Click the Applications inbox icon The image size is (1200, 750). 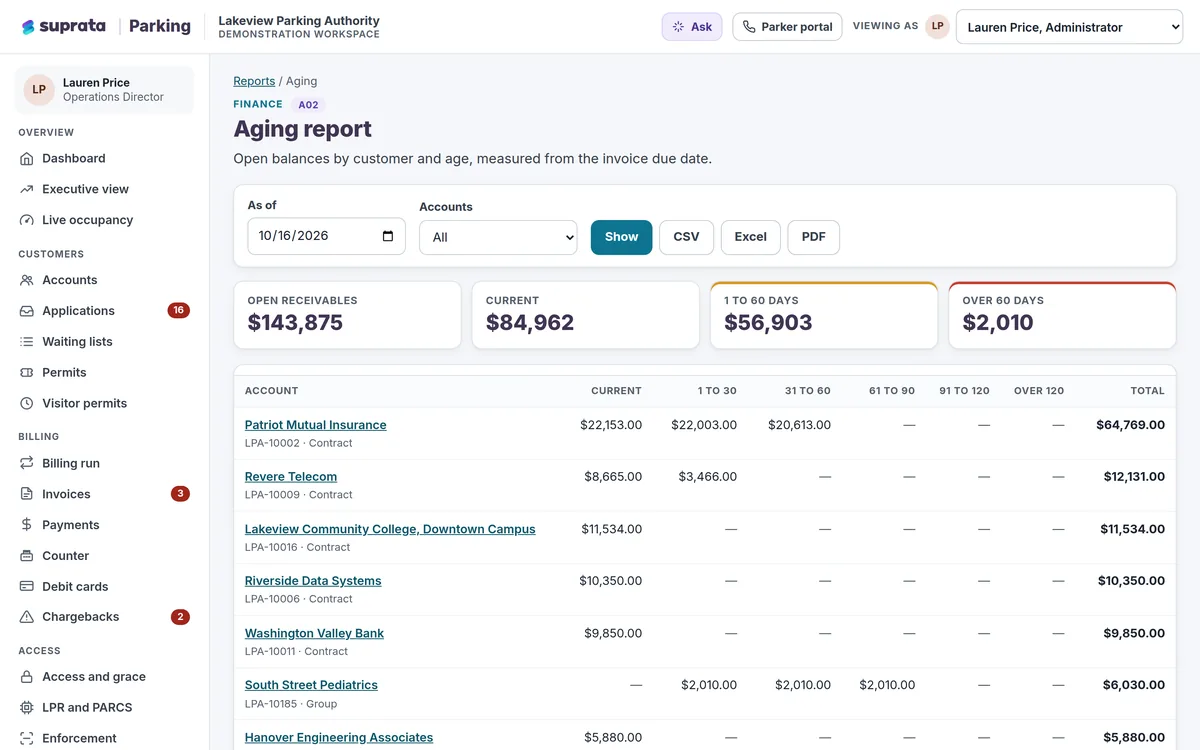click(27, 311)
